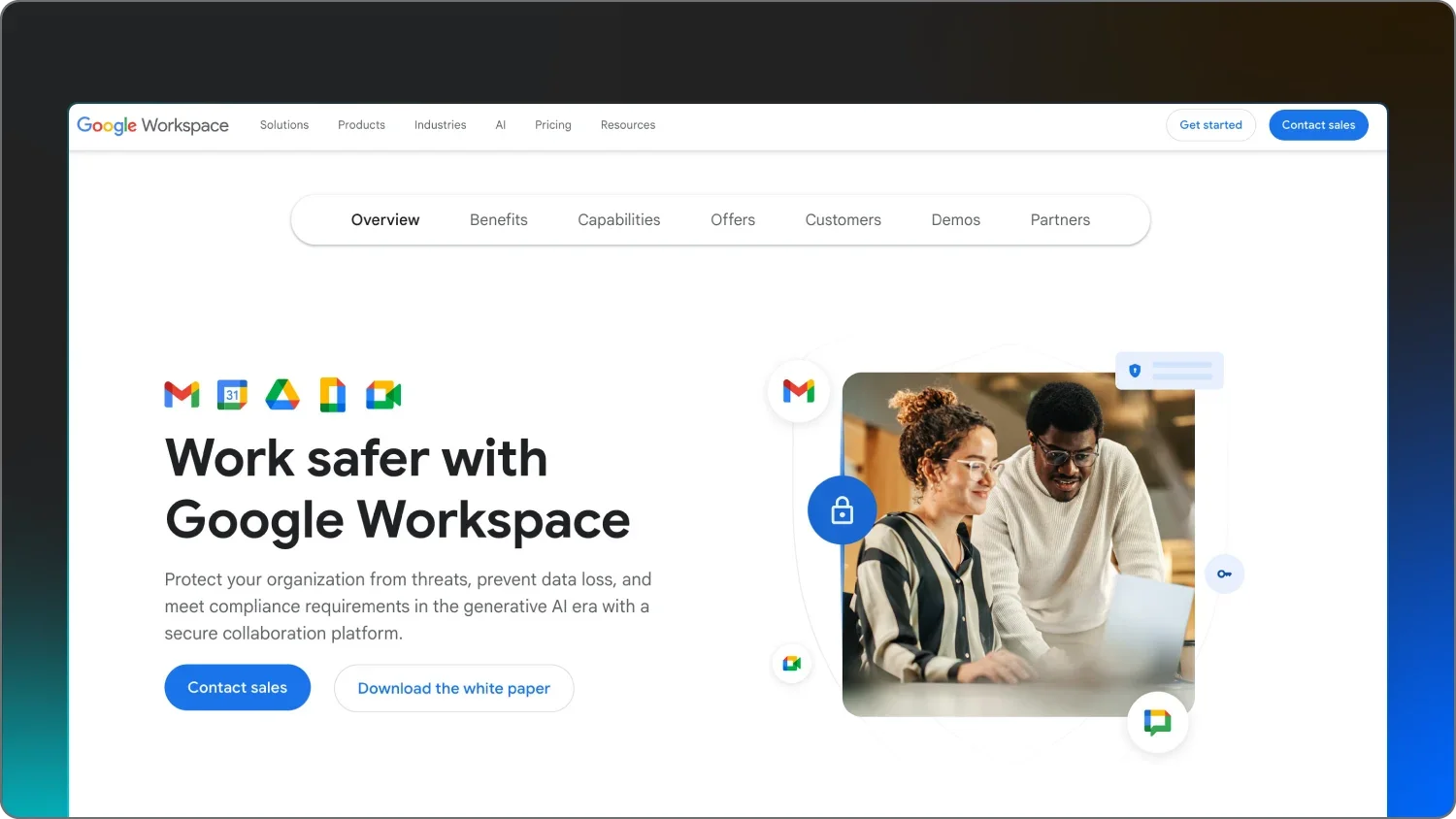1456x819 pixels.
Task: Go to the Customers section tab
Action: pyautogui.click(x=843, y=220)
